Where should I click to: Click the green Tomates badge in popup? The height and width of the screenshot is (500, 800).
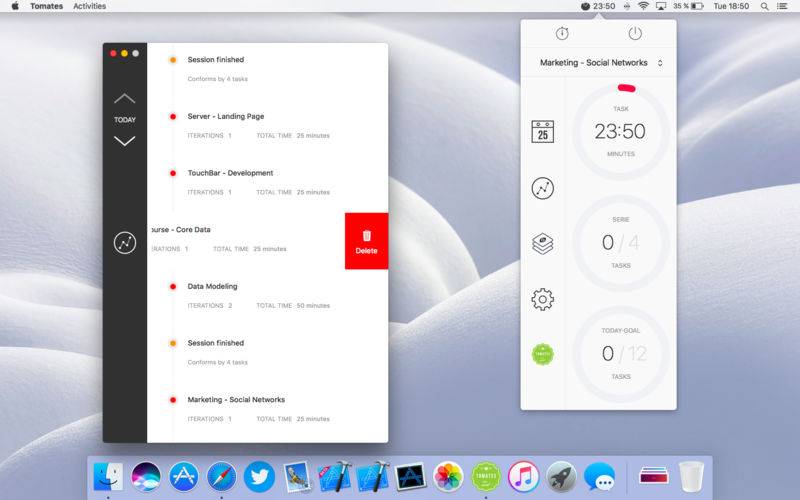542,354
